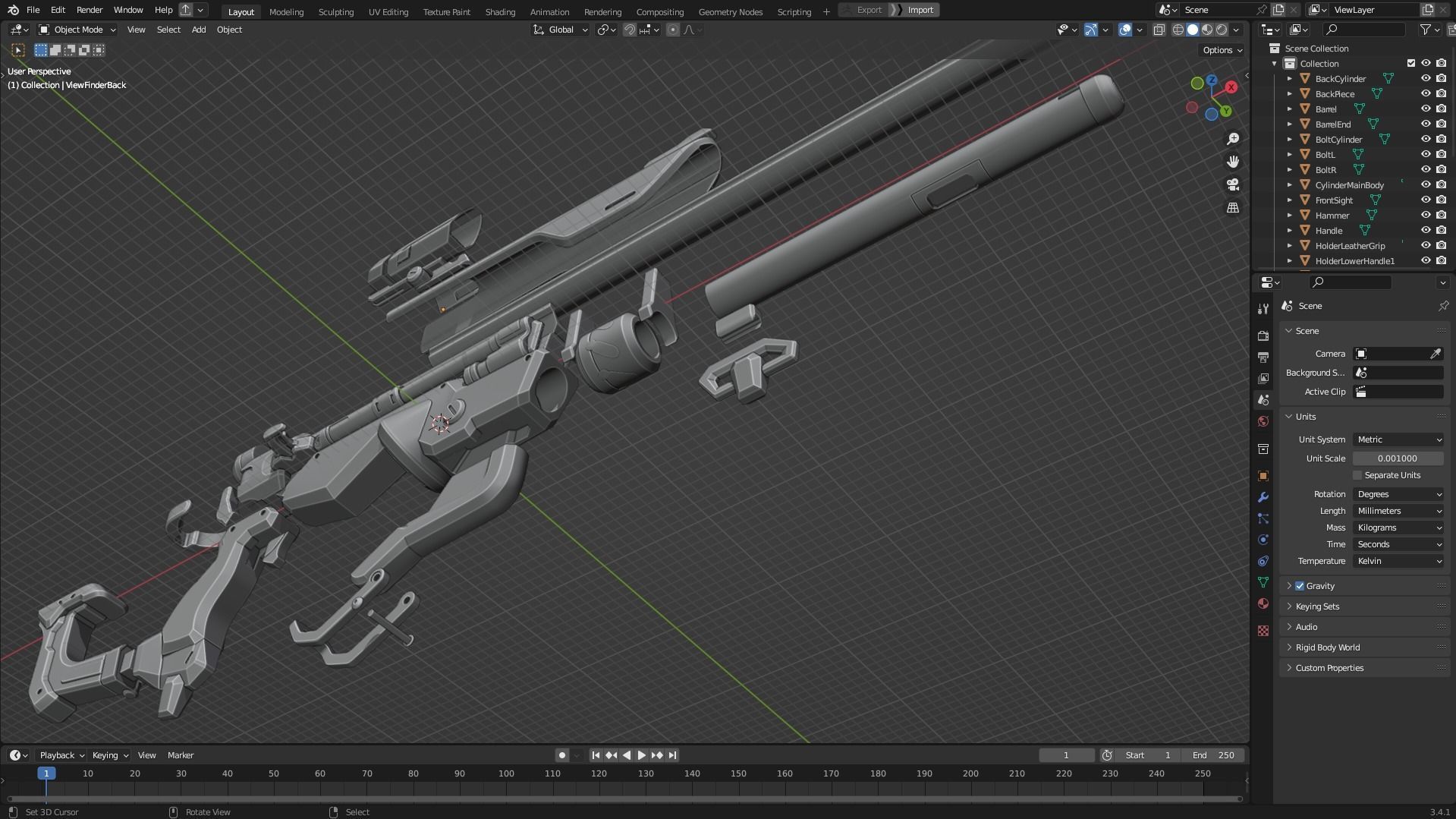The width and height of the screenshot is (1456, 819).
Task: Open the Material properties tab
Action: coord(1263,603)
